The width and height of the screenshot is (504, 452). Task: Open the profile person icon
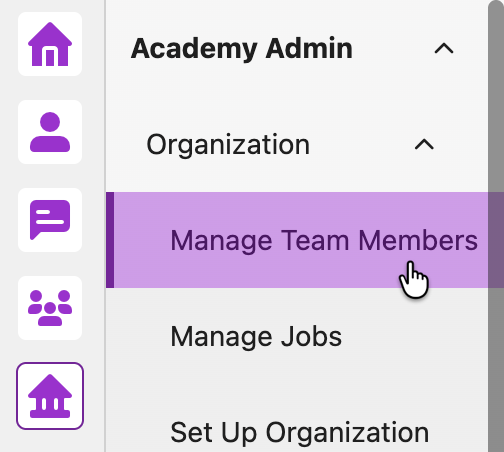tap(50, 132)
